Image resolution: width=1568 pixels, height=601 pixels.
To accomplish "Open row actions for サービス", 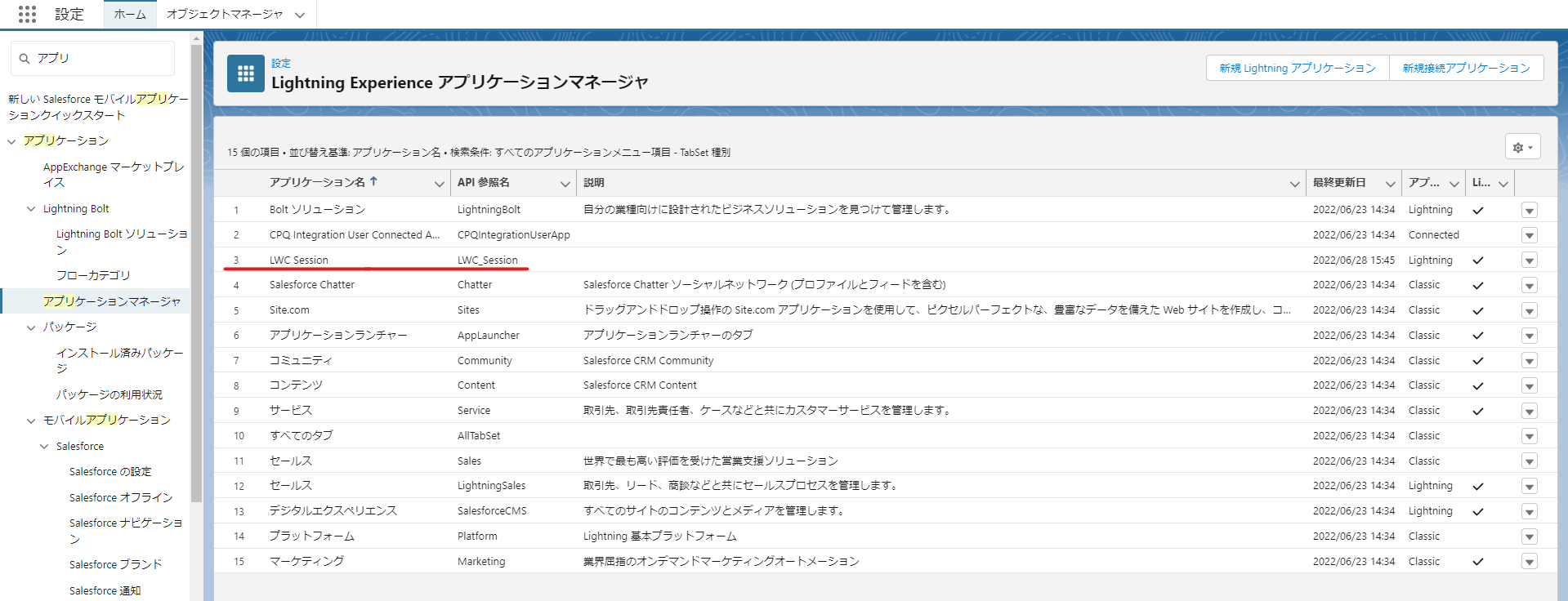I will 1530,411.
